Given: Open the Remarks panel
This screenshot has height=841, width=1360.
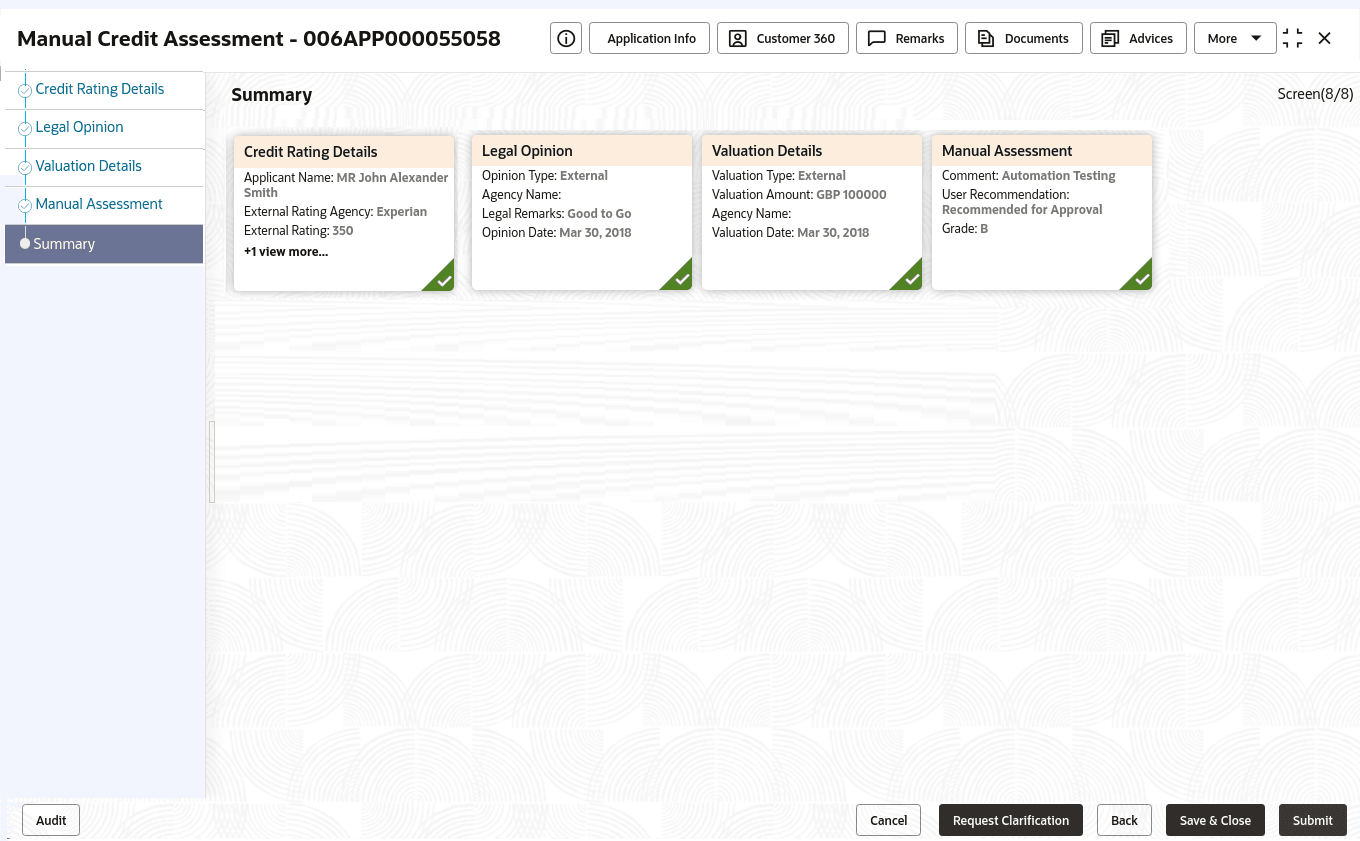Looking at the screenshot, I should pyautogui.click(x=907, y=38).
